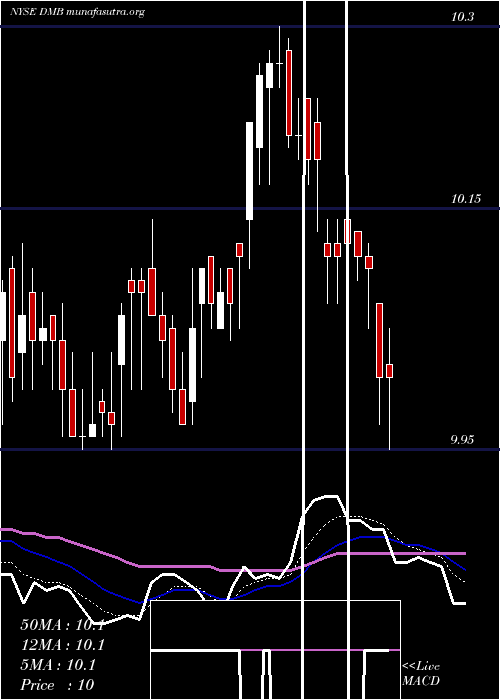Click the tallest white candlestick body

tap(250, 171)
